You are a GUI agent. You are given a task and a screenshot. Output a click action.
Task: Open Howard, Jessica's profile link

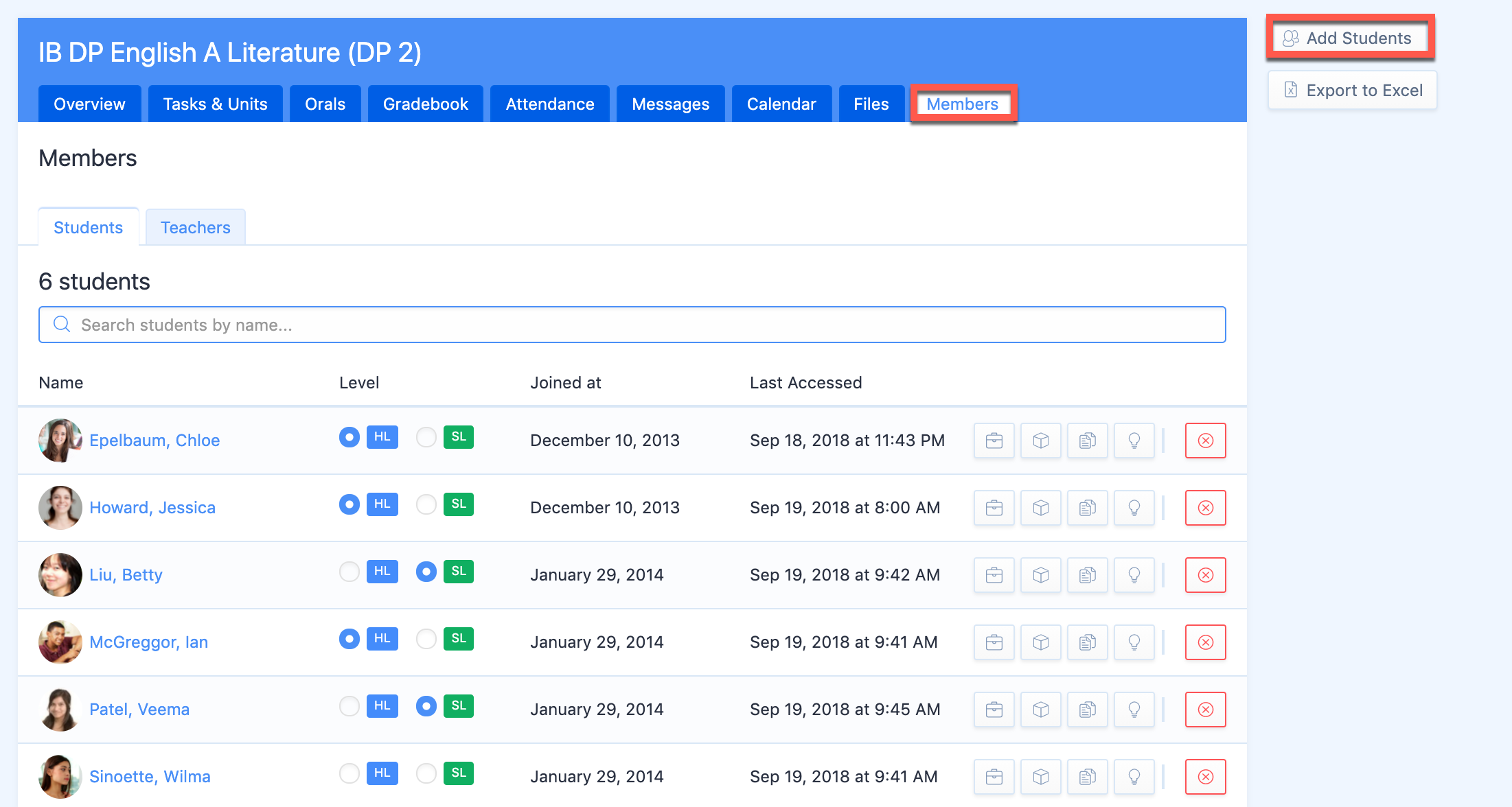(152, 508)
